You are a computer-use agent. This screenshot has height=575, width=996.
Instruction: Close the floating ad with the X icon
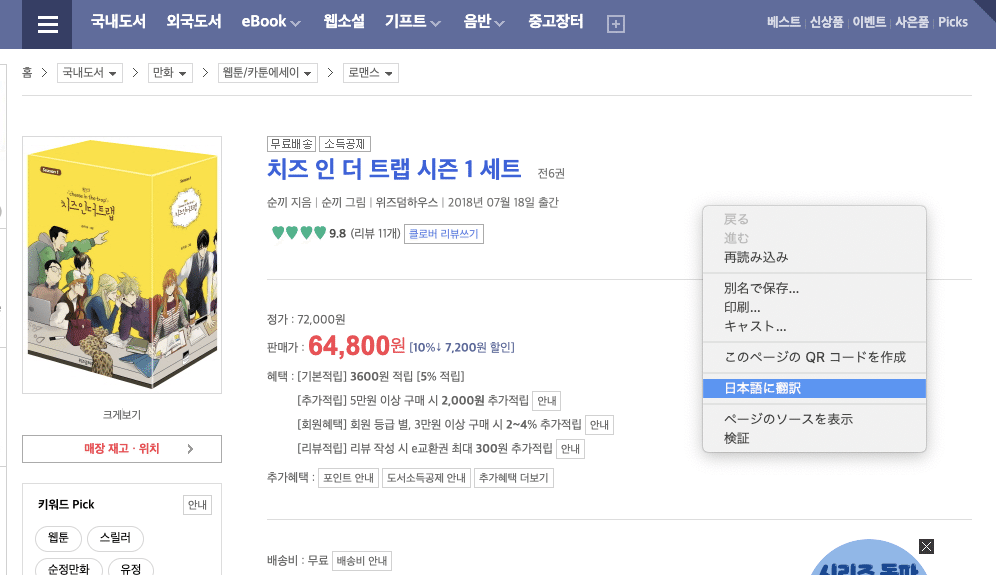926,546
